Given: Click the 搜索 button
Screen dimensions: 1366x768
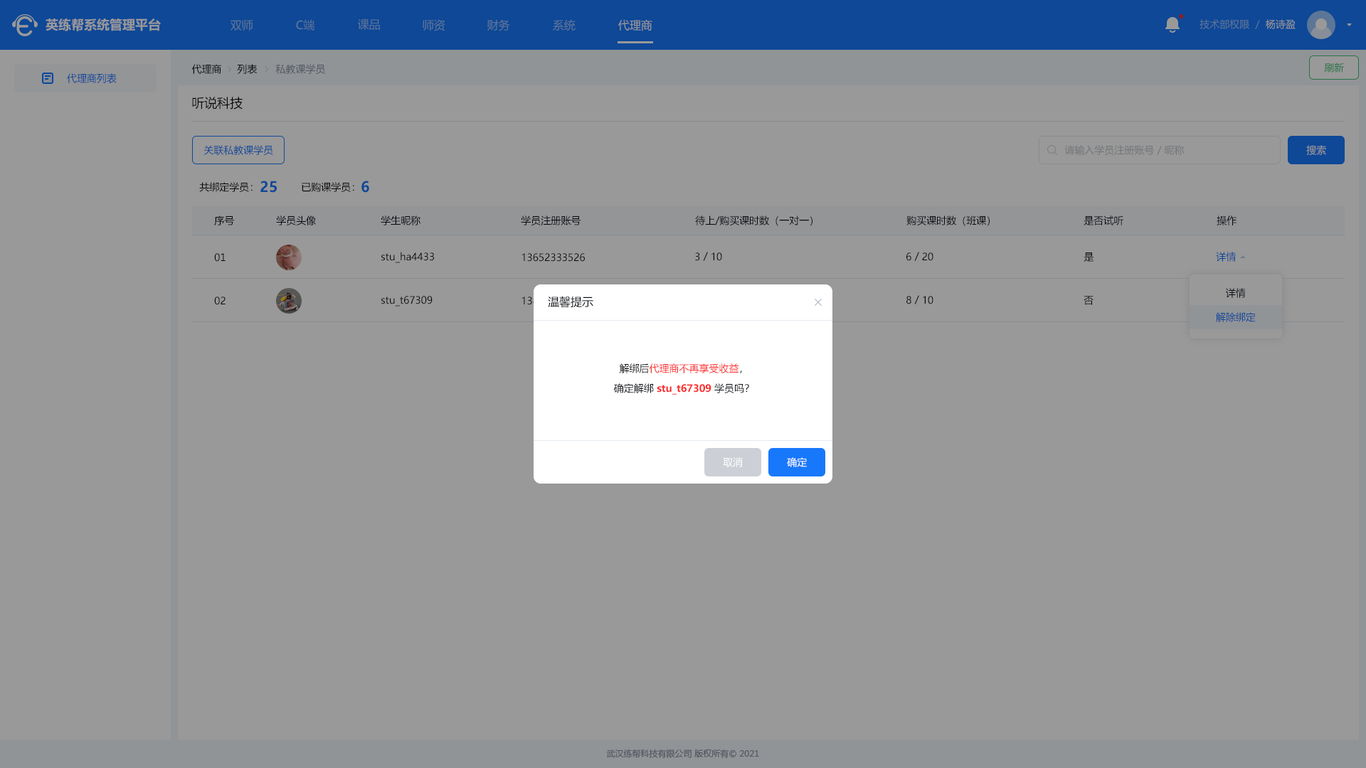Looking at the screenshot, I should pos(1316,150).
